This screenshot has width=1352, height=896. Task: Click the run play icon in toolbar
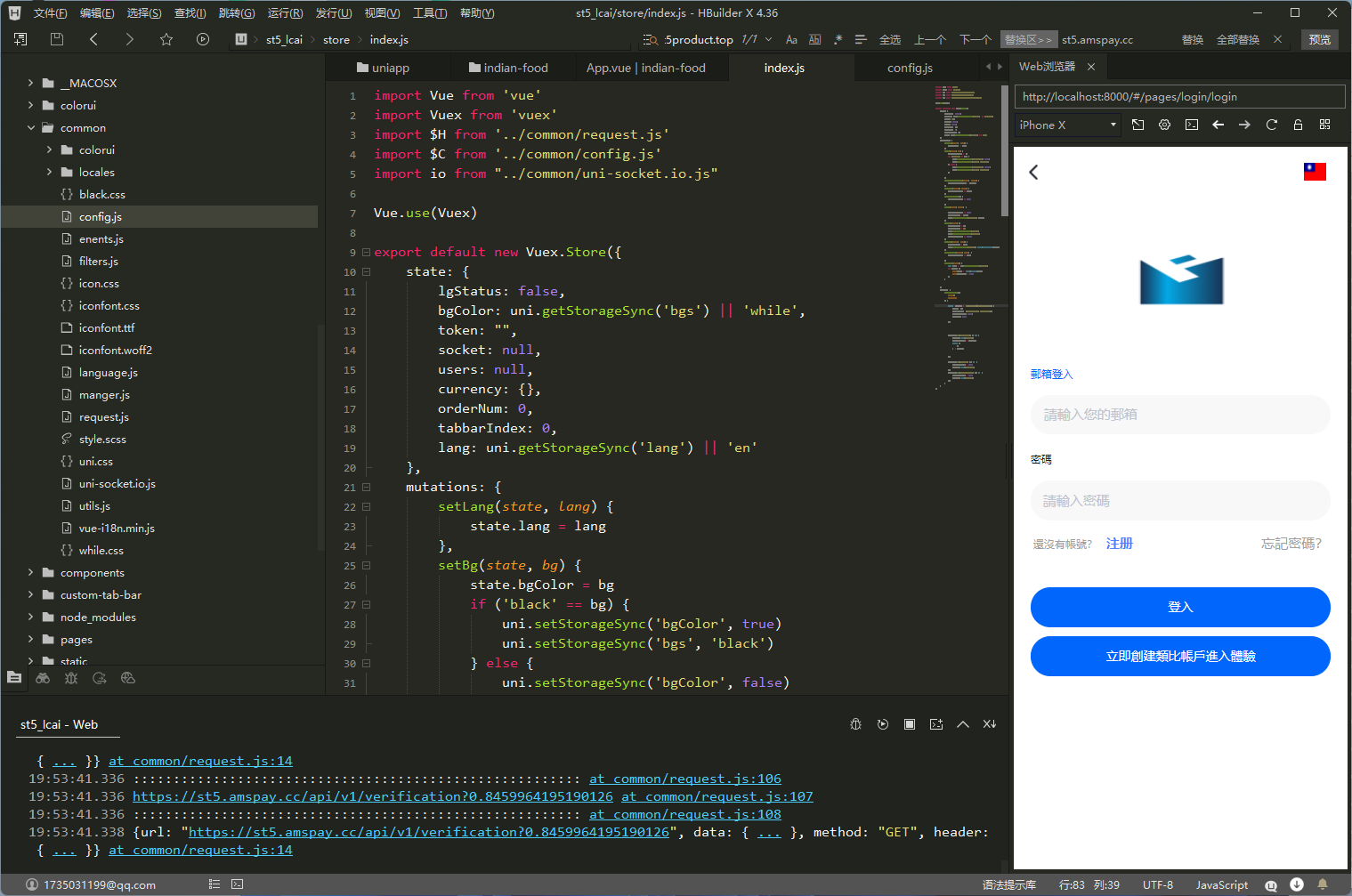click(x=203, y=39)
